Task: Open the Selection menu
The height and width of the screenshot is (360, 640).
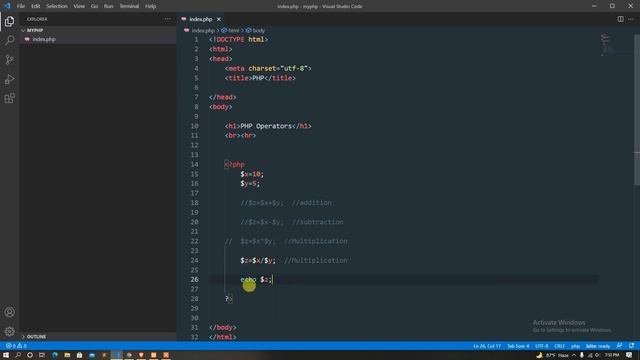Action: coord(57,6)
